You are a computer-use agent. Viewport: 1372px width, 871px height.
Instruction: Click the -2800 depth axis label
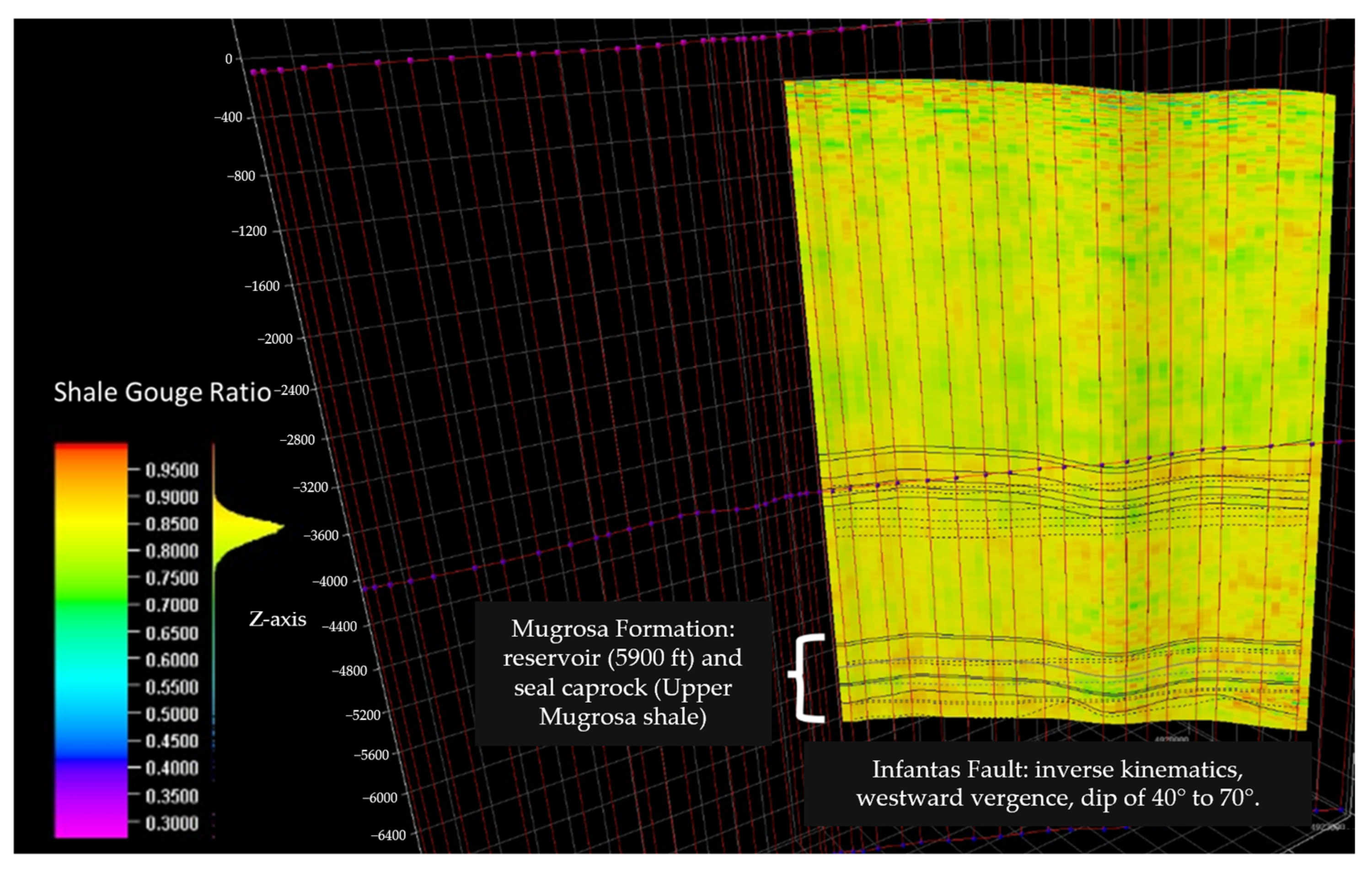pyautogui.click(x=297, y=440)
